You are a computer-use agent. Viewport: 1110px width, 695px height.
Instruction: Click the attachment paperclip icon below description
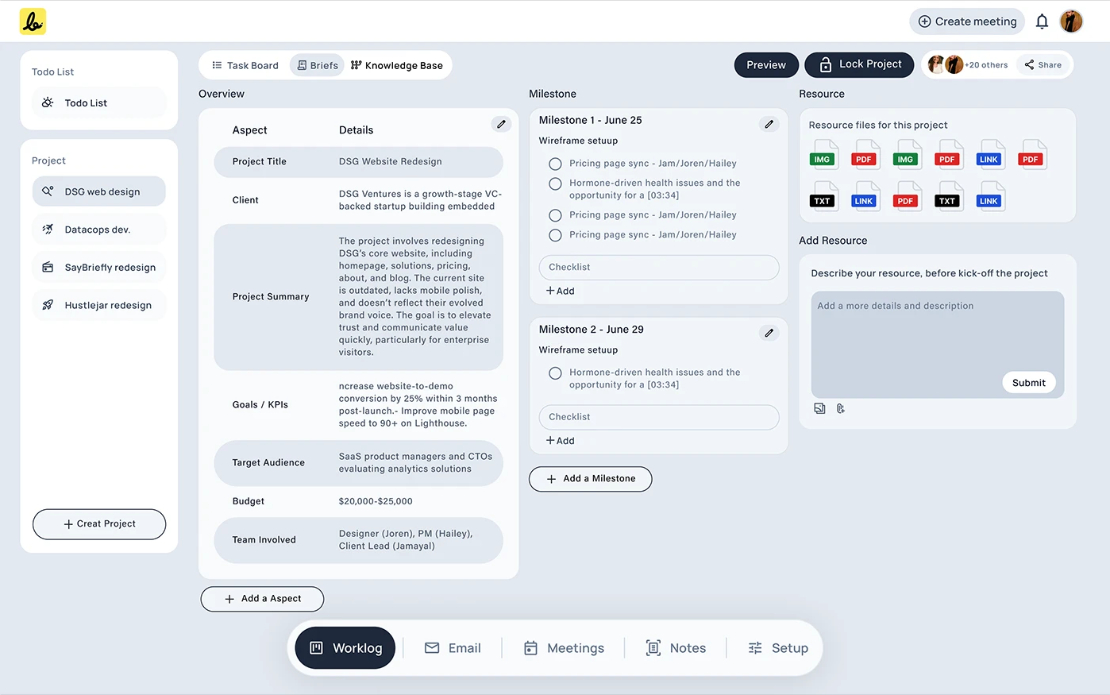(x=840, y=408)
